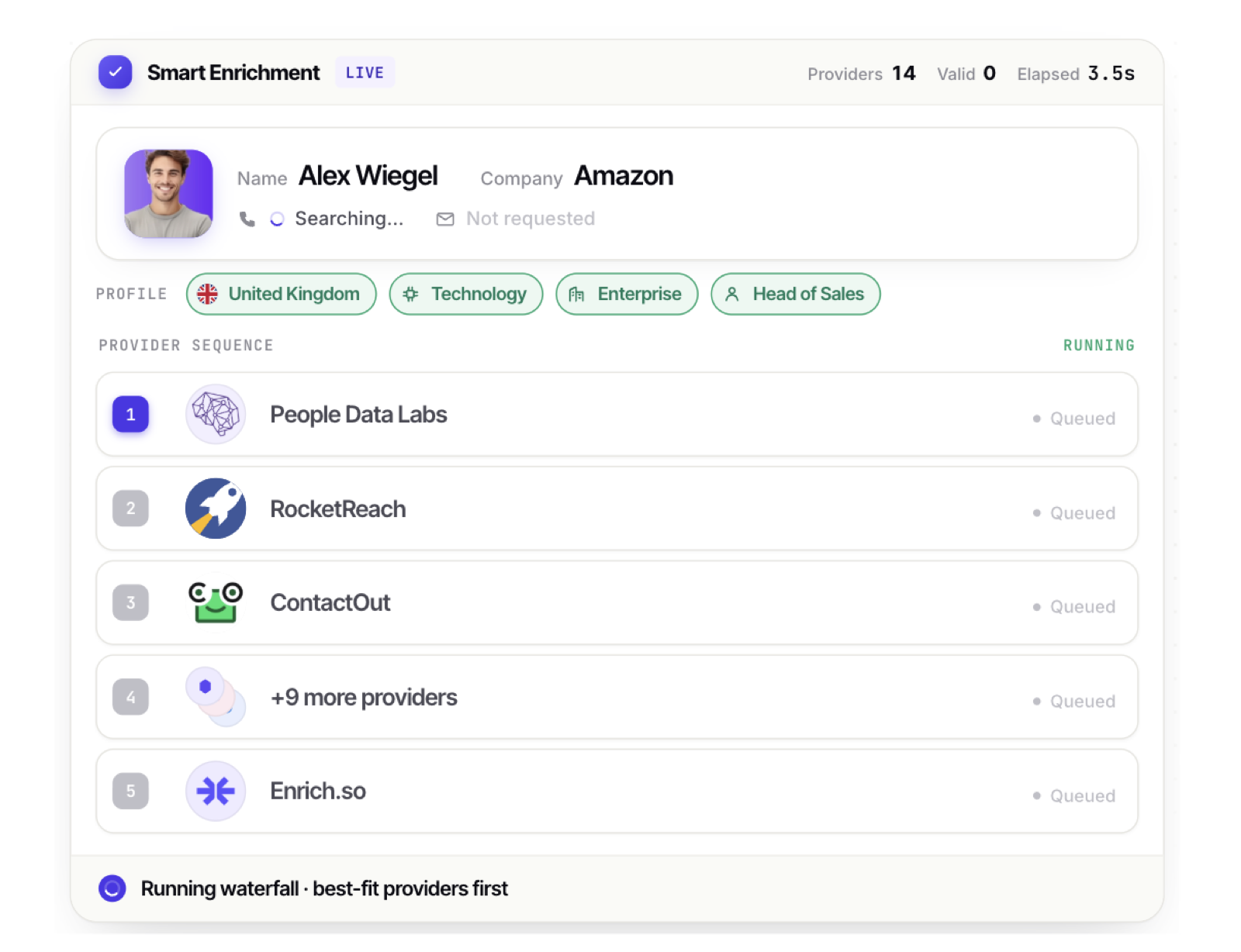Screen dimensions: 1241x952
Task: Click the Elapsed 3.5s timer
Action: pyautogui.click(x=1077, y=74)
